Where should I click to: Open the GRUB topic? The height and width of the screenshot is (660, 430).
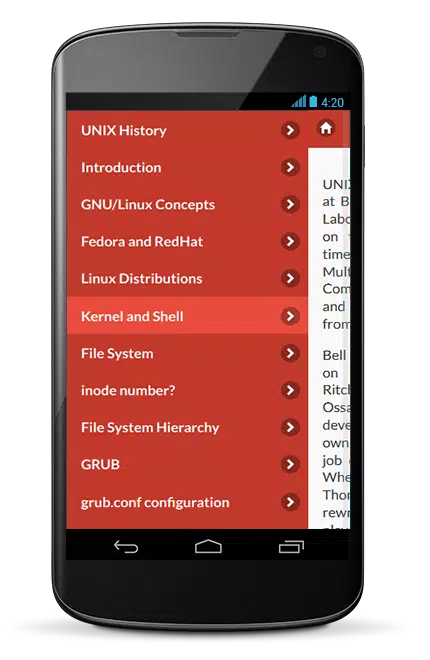[x=187, y=464]
